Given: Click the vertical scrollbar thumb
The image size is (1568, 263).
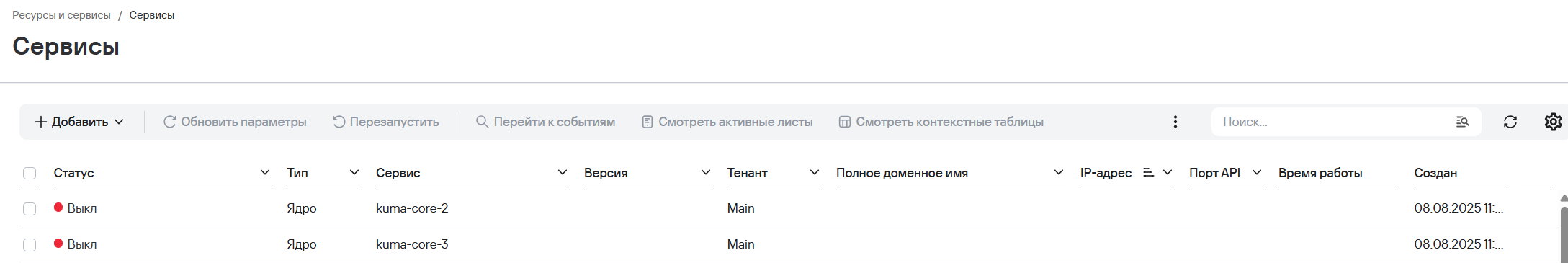Looking at the screenshot, I should coord(1564,234).
